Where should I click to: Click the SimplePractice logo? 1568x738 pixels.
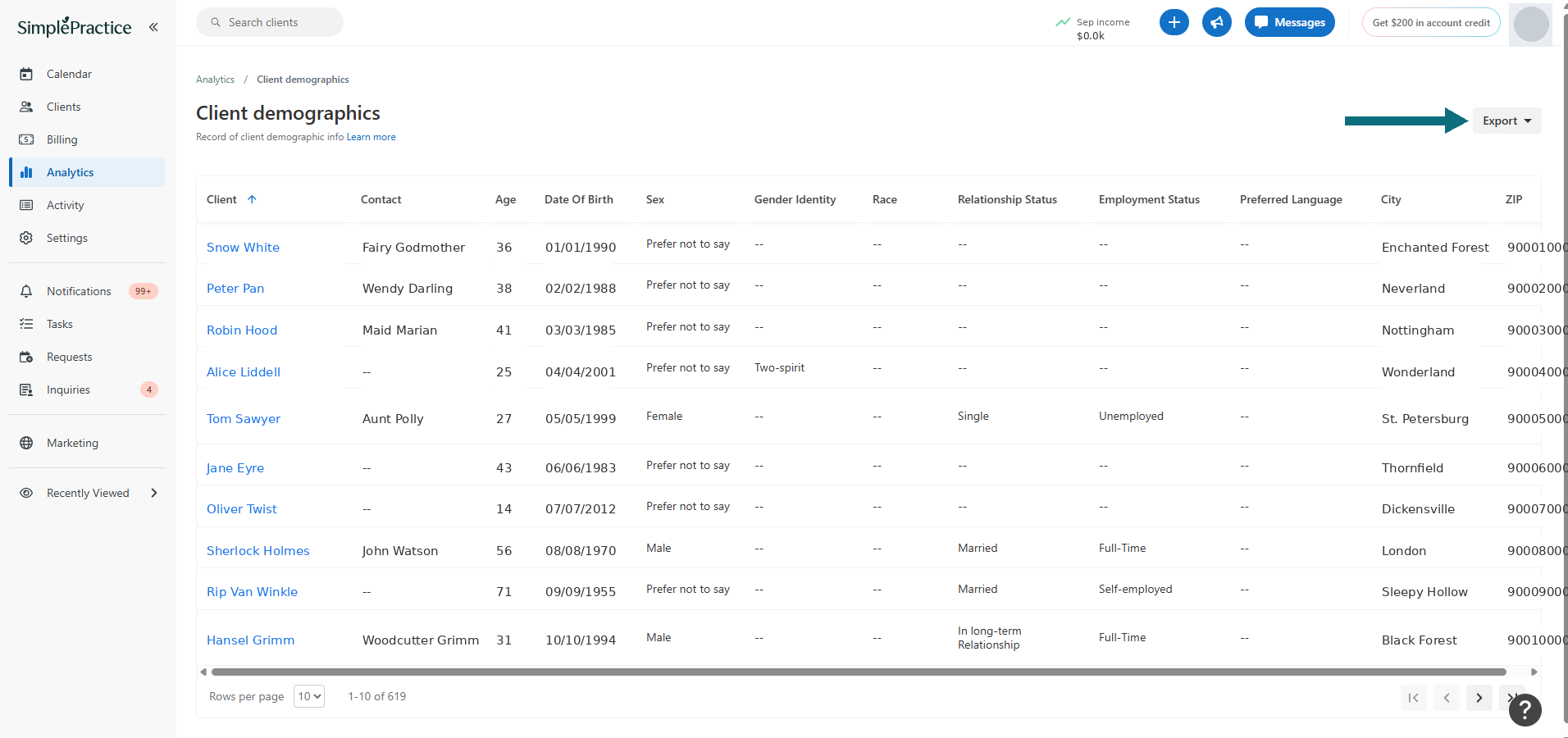[x=75, y=26]
